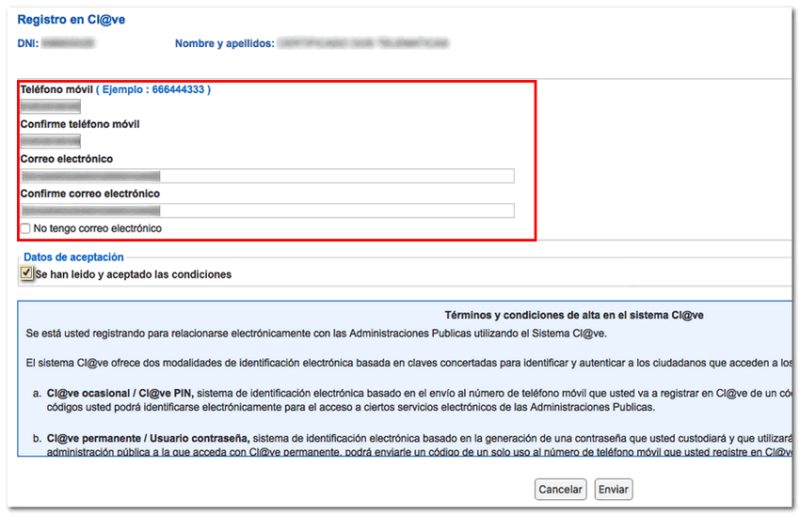Click the Teléfono móvil input field

coord(51,107)
